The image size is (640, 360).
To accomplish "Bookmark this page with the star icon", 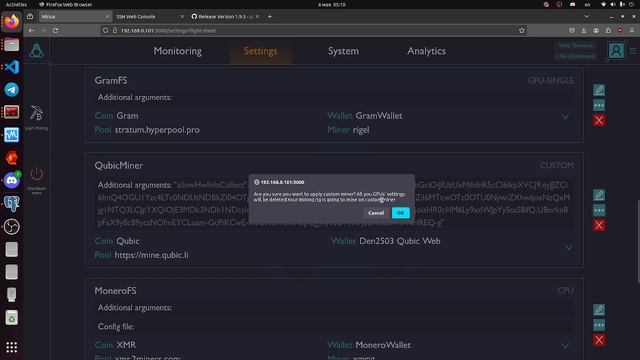I will (521, 31).
